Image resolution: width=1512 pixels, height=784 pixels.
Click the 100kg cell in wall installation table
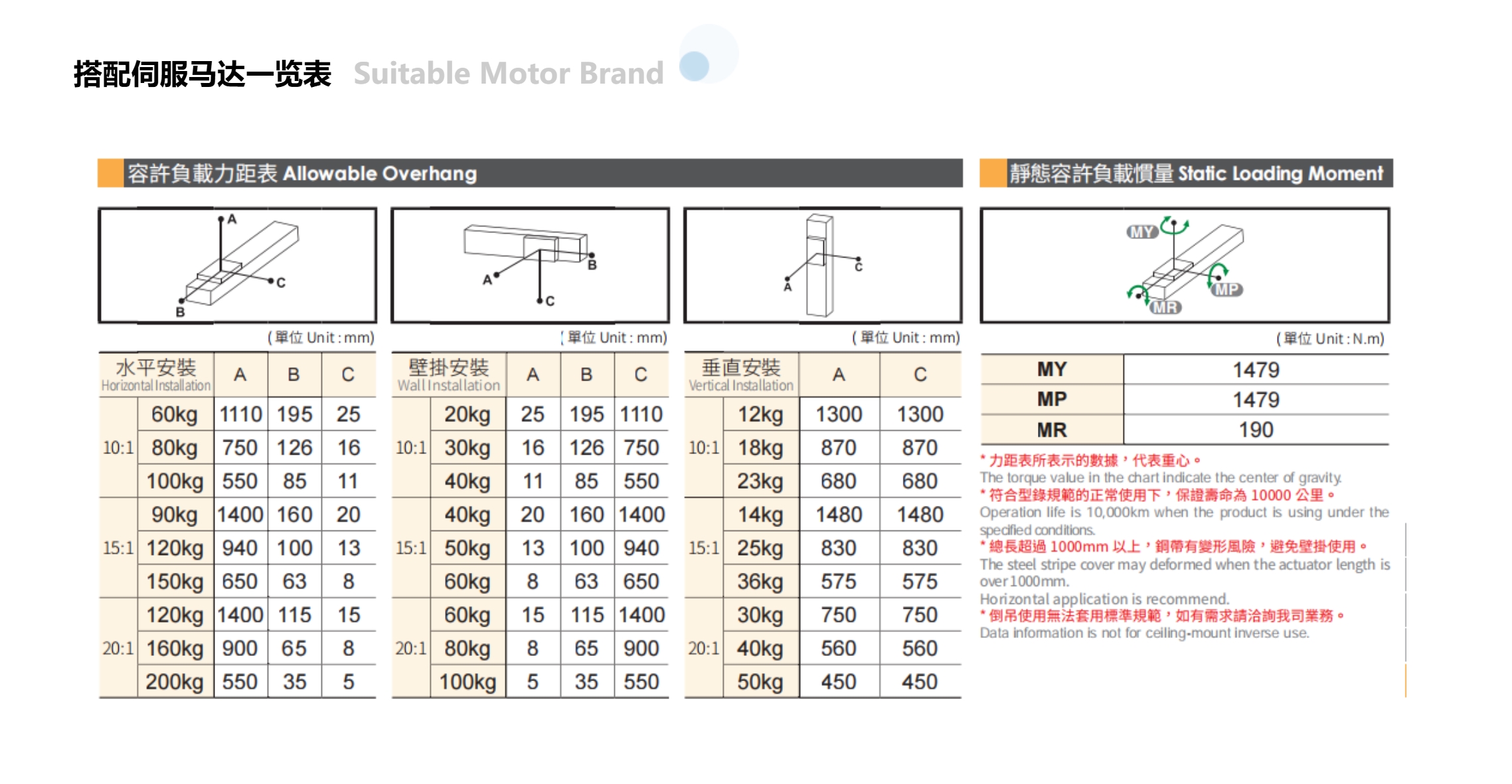click(467, 682)
